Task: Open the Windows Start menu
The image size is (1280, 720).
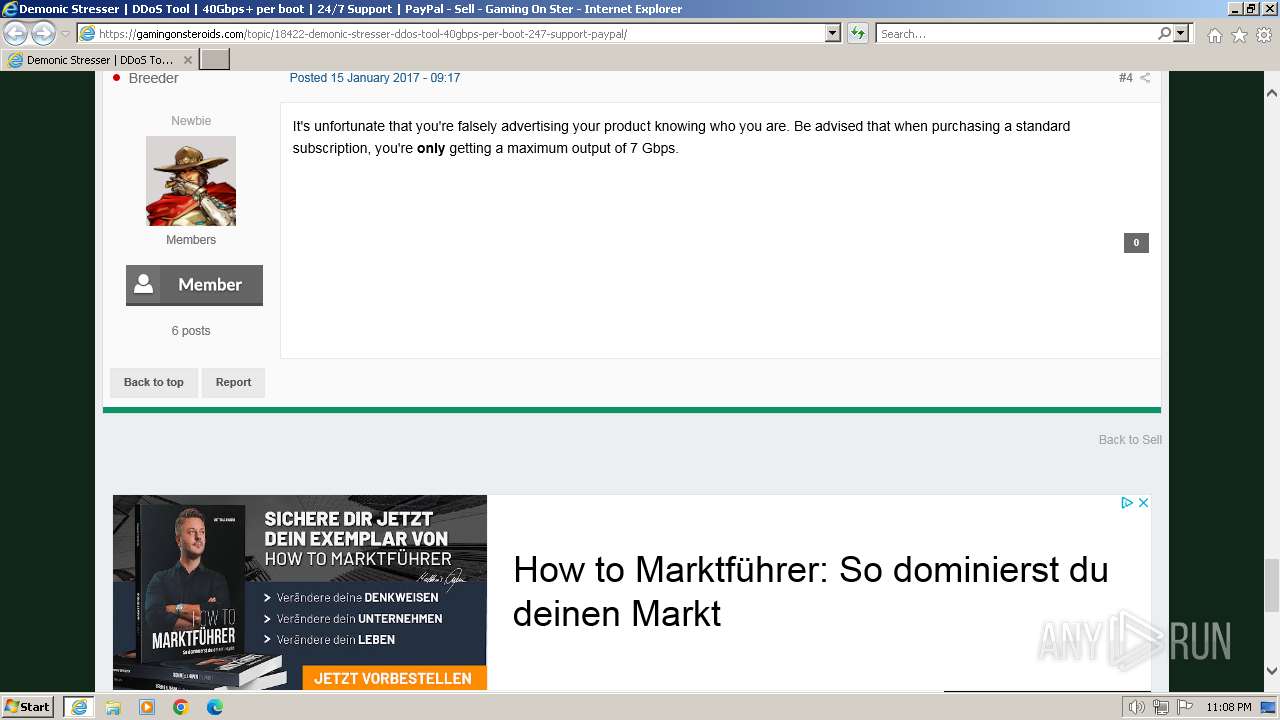Action: click(x=28, y=707)
